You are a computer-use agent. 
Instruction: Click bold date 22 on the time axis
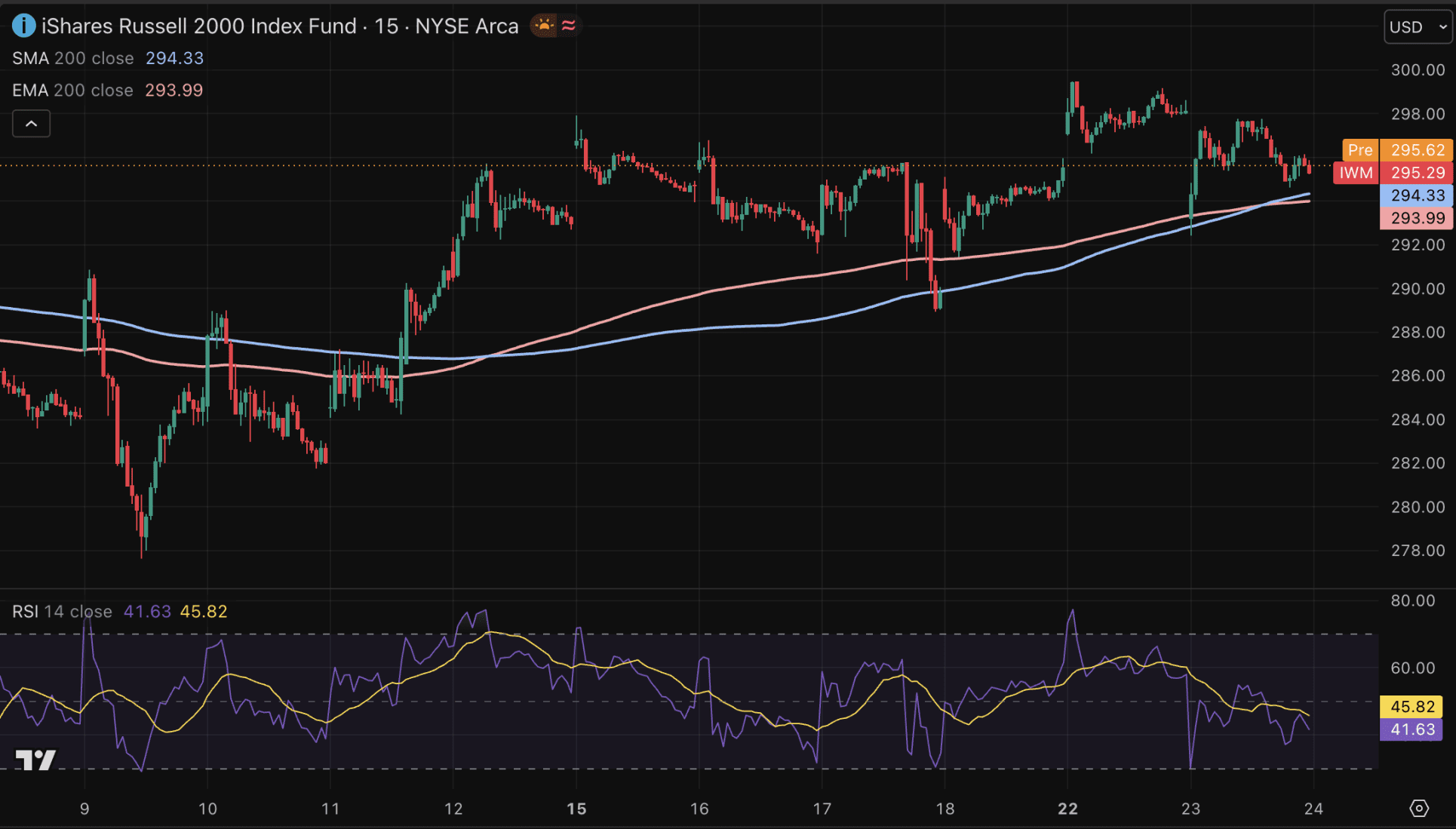(1067, 809)
